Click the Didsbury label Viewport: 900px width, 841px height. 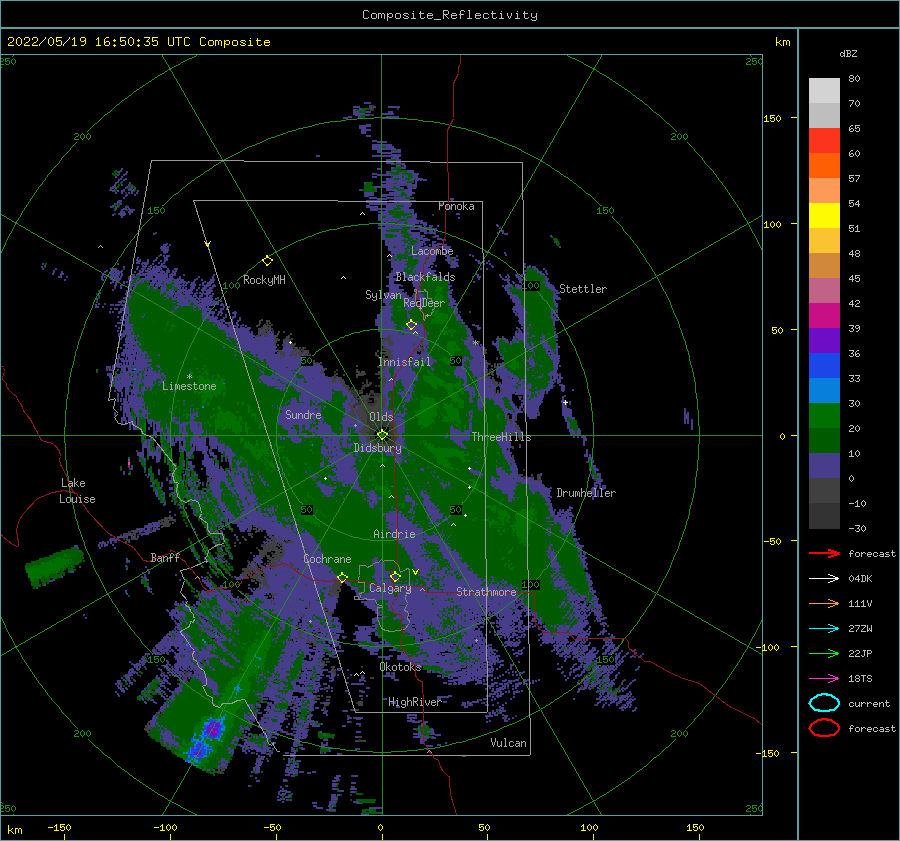378,448
